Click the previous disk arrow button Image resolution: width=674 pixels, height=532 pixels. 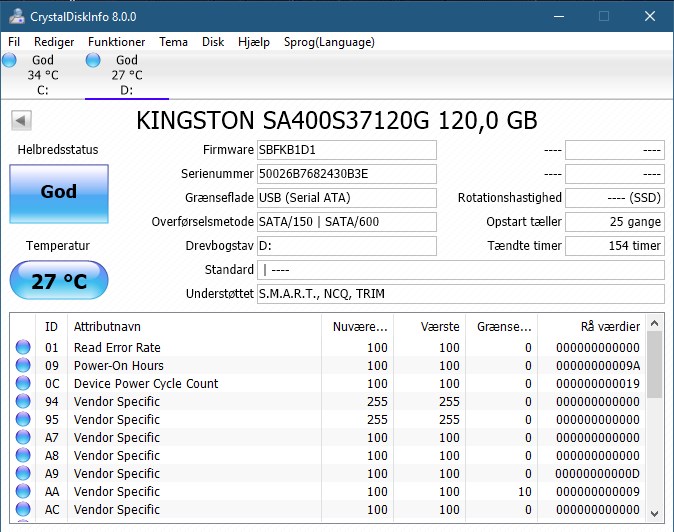coord(21,120)
